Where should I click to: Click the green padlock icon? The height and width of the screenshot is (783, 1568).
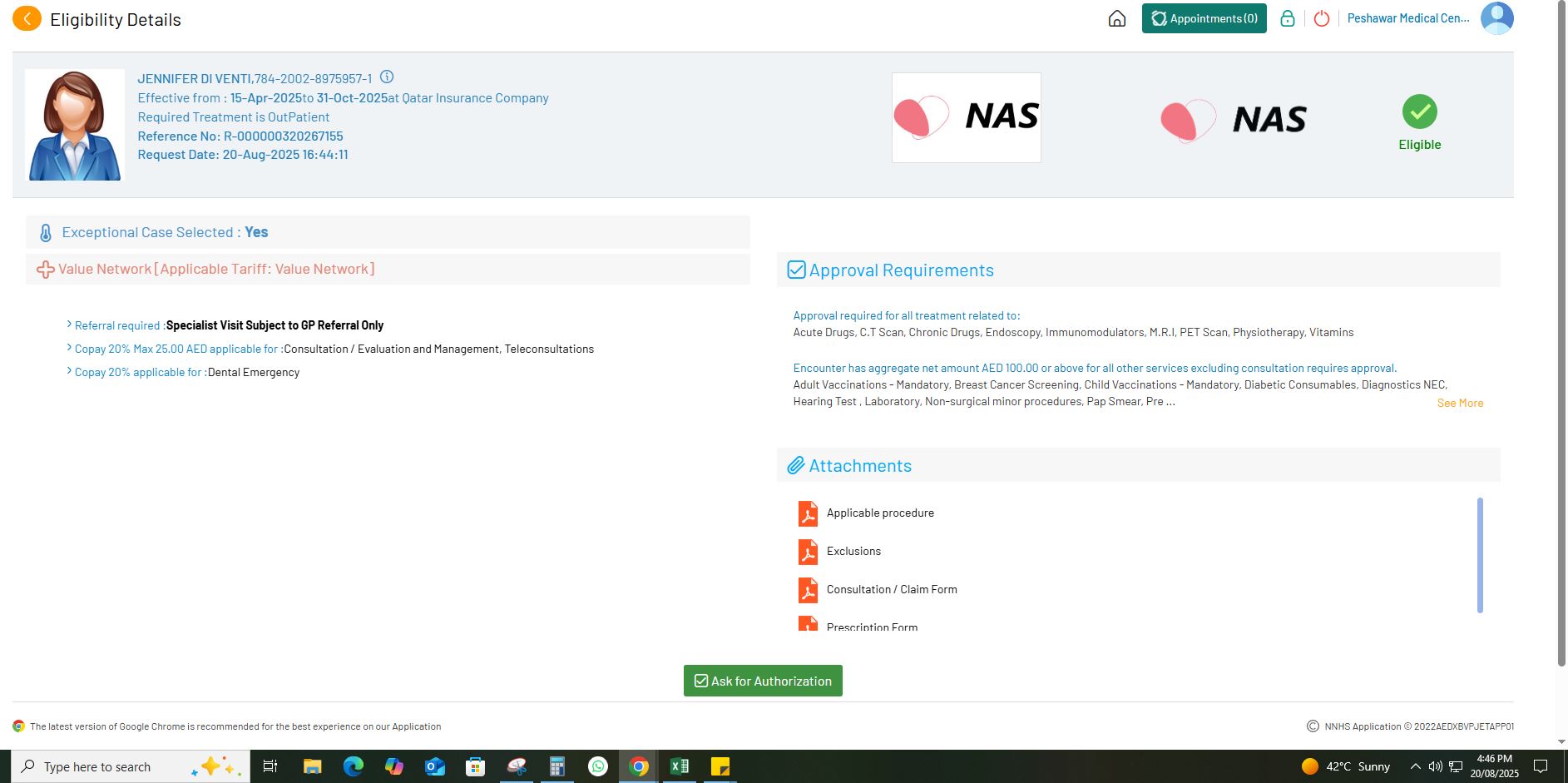(1287, 18)
